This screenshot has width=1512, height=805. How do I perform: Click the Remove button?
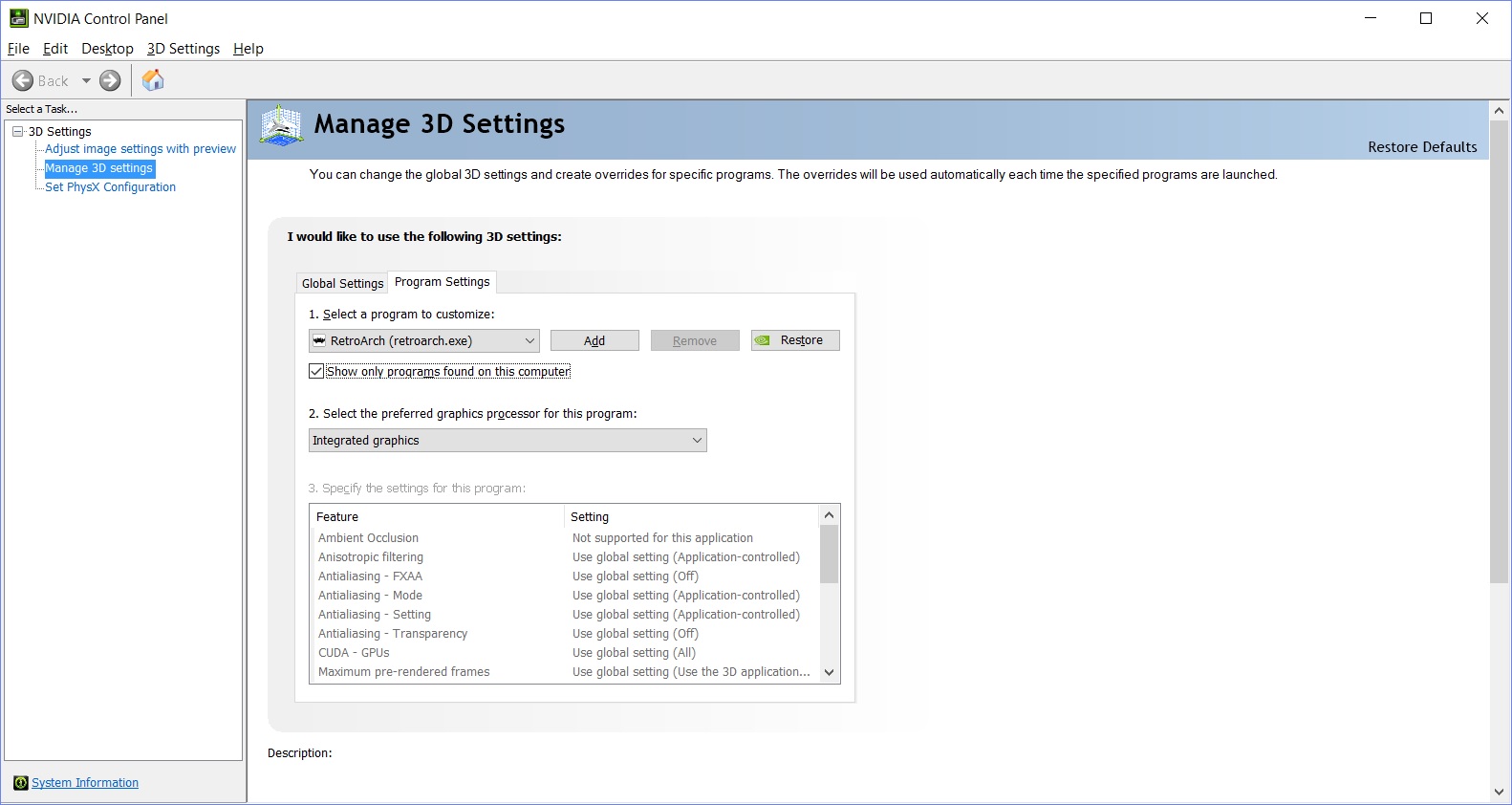(695, 340)
